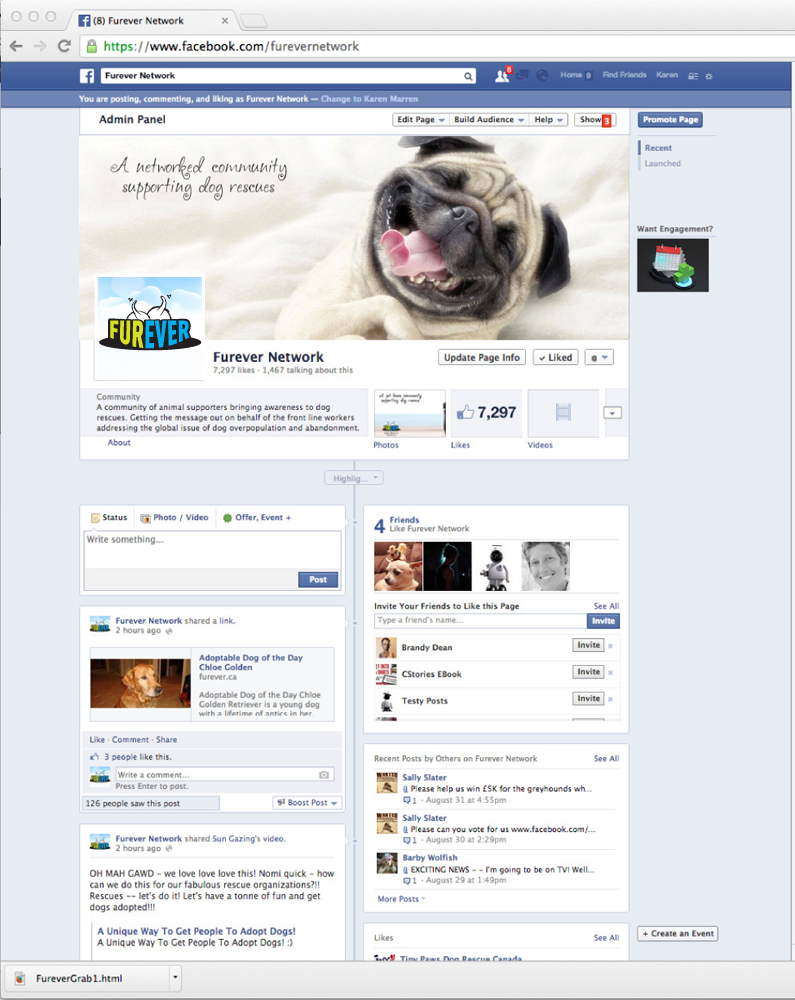Click in the Write something box
The height and width of the screenshot is (1000, 795).
coord(212,550)
